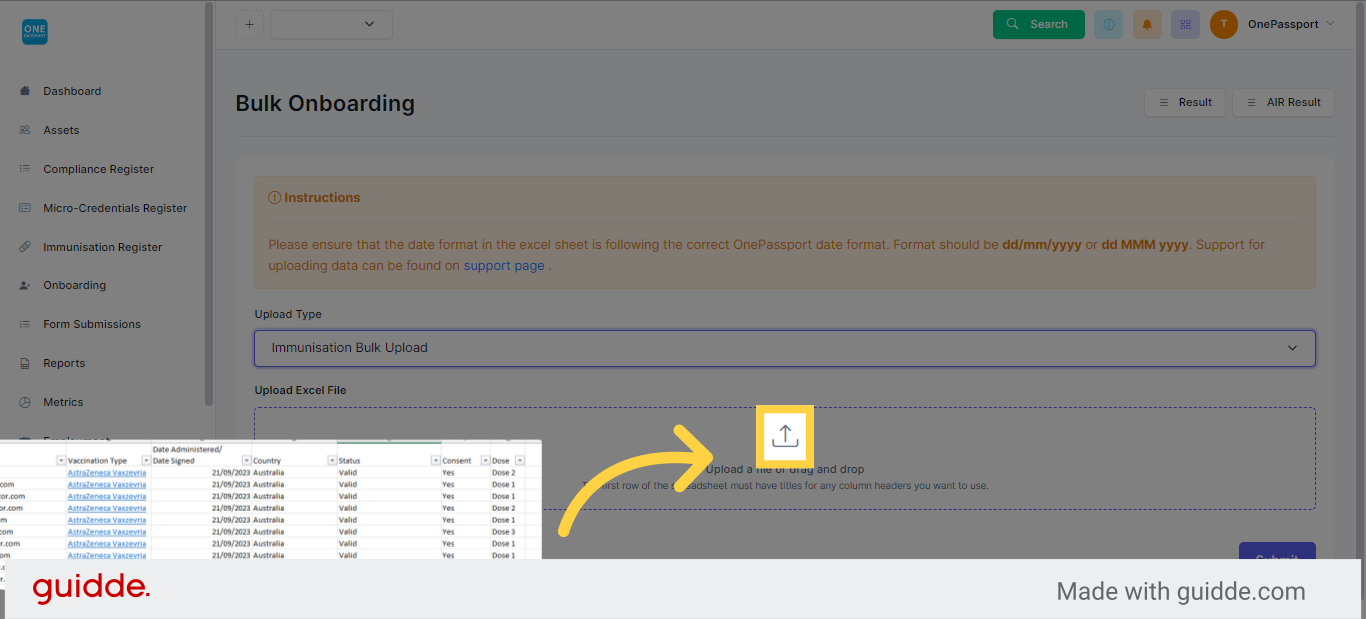Open the empty header dropdown

click(331, 24)
